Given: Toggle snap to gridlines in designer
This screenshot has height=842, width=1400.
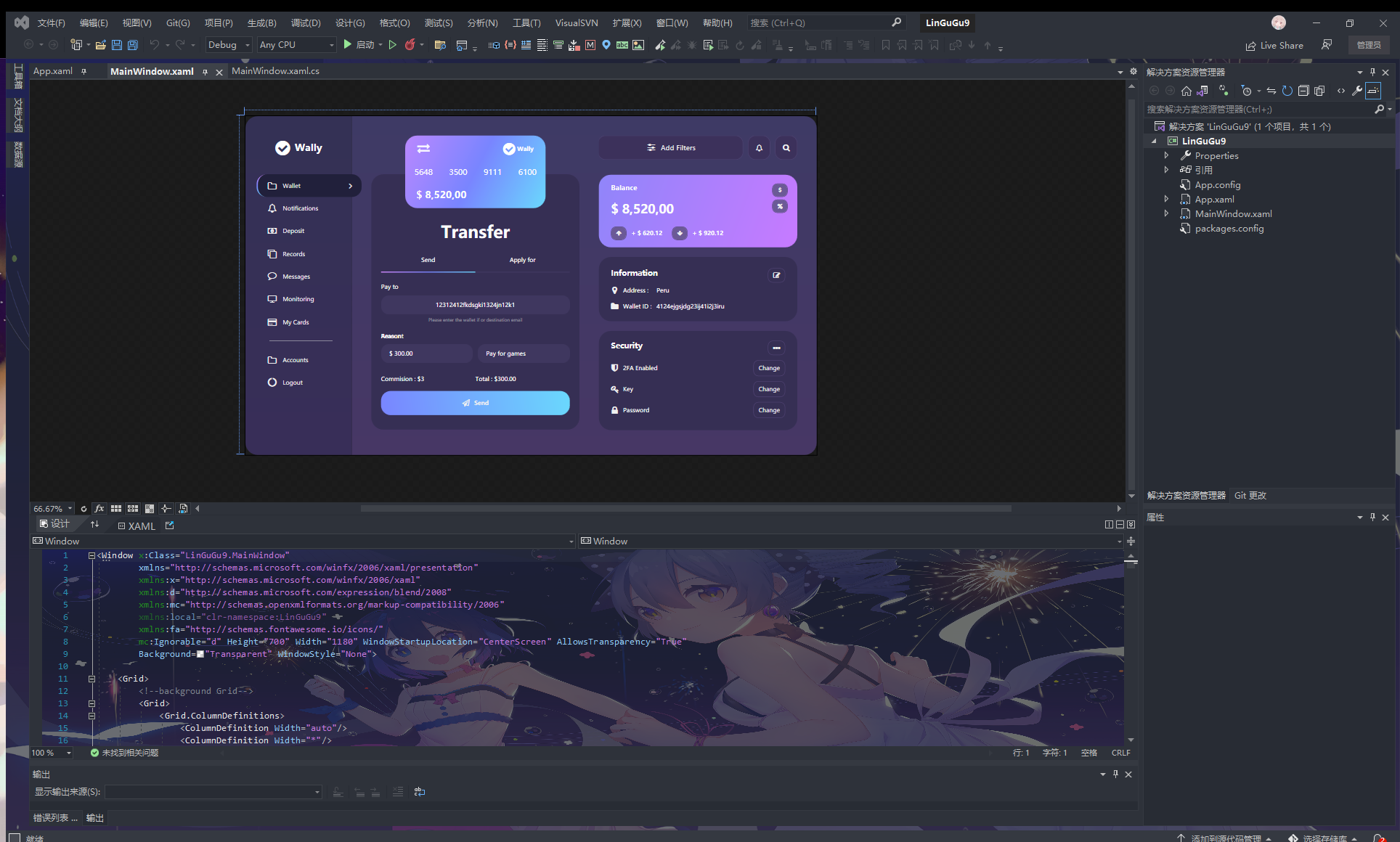Looking at the screenshot, I should [133, 509].
